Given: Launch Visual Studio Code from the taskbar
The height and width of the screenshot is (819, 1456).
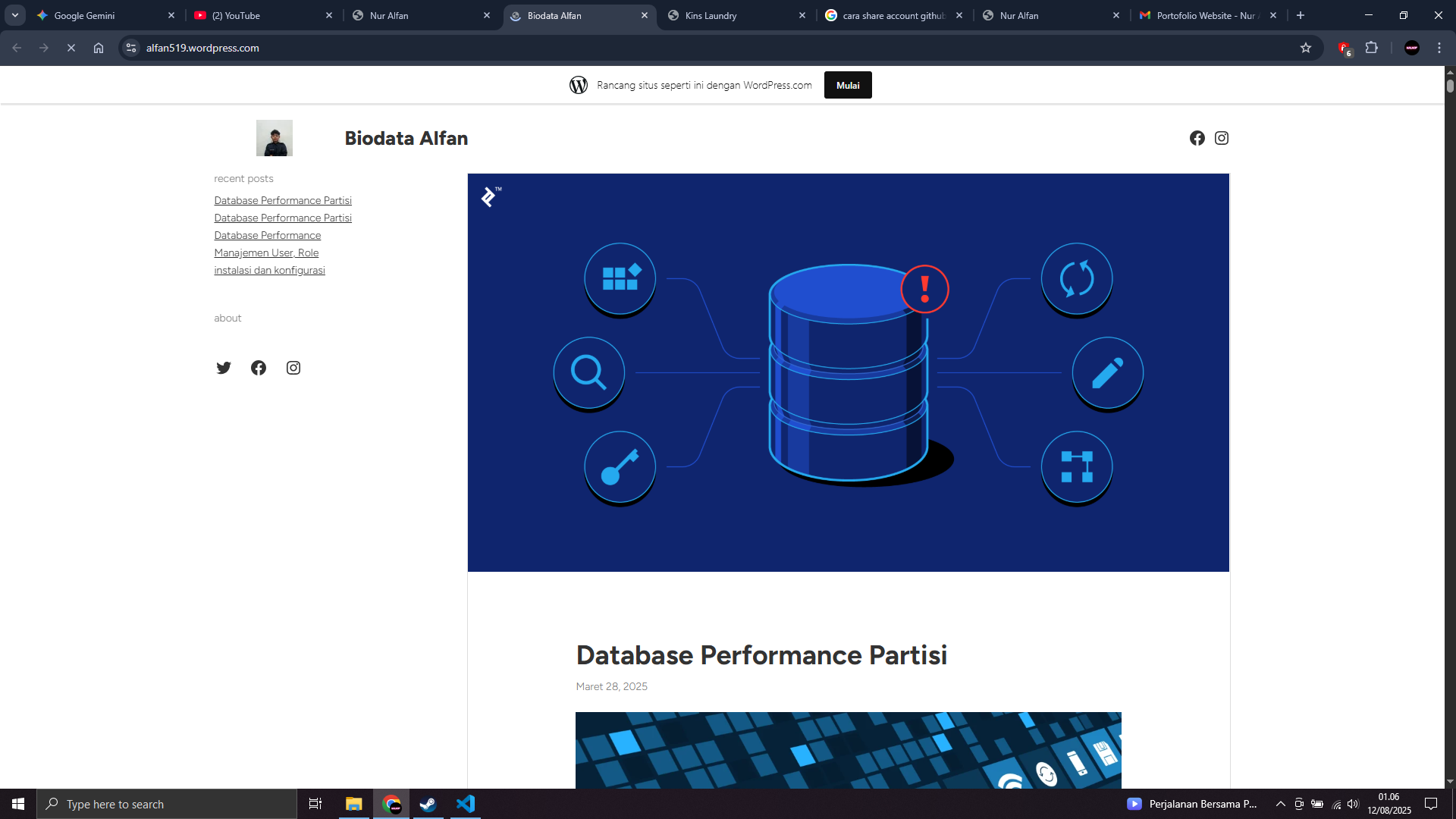Looking at the screenshot, I should click(x=465, y=804).
